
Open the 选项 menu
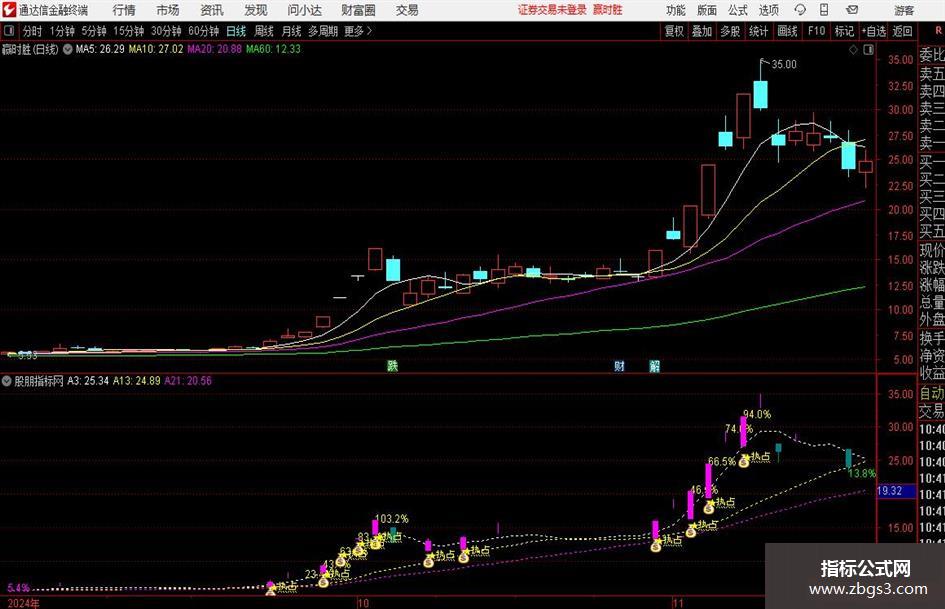point(768,10)
